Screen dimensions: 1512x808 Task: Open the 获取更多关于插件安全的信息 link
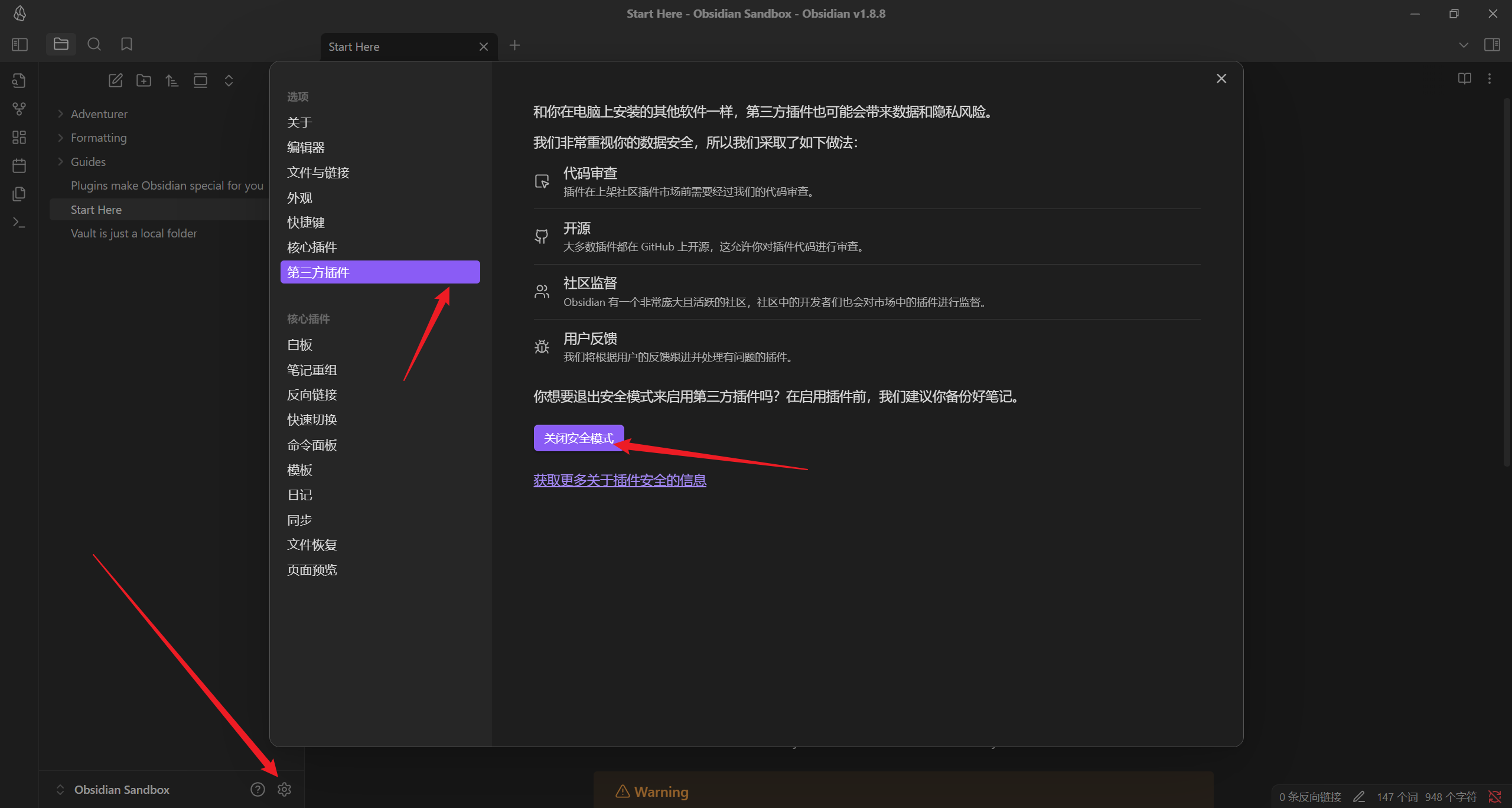[x=620, y=480]
